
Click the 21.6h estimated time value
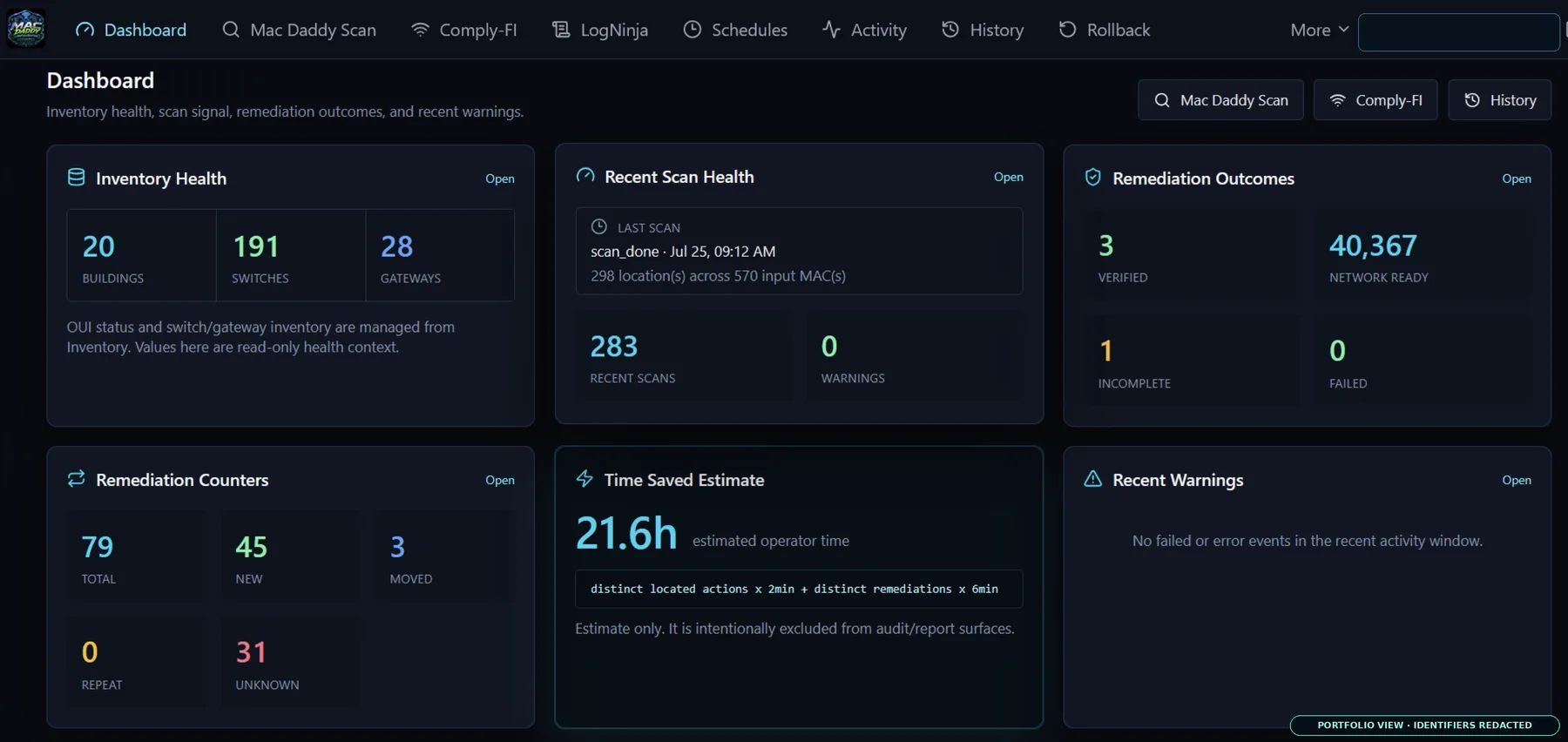click(626, 533)
